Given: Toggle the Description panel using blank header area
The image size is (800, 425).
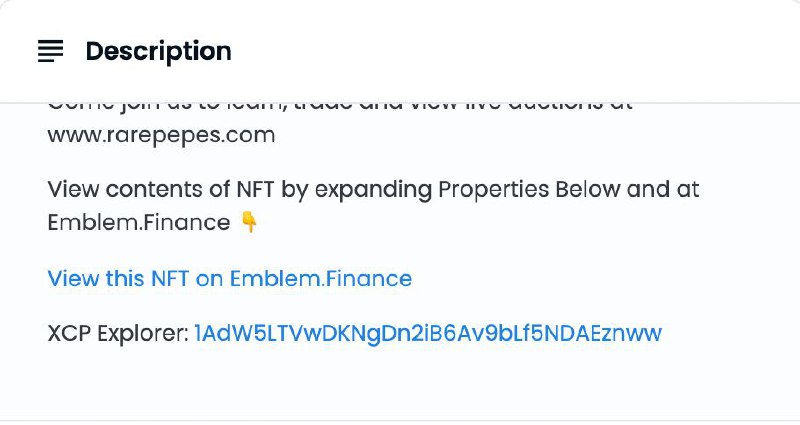Looking at the screenshot, I should coord(510,51).
